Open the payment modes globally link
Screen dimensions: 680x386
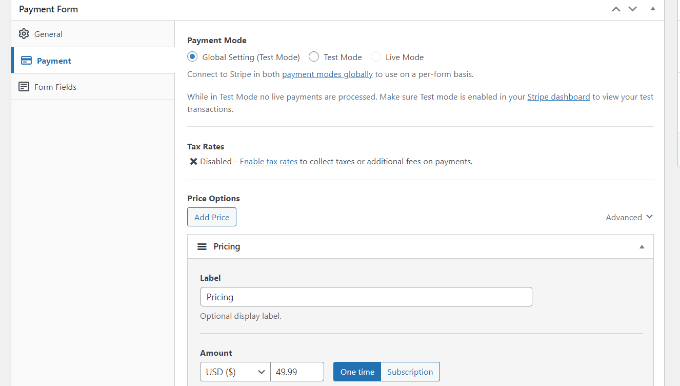(327, 74)
